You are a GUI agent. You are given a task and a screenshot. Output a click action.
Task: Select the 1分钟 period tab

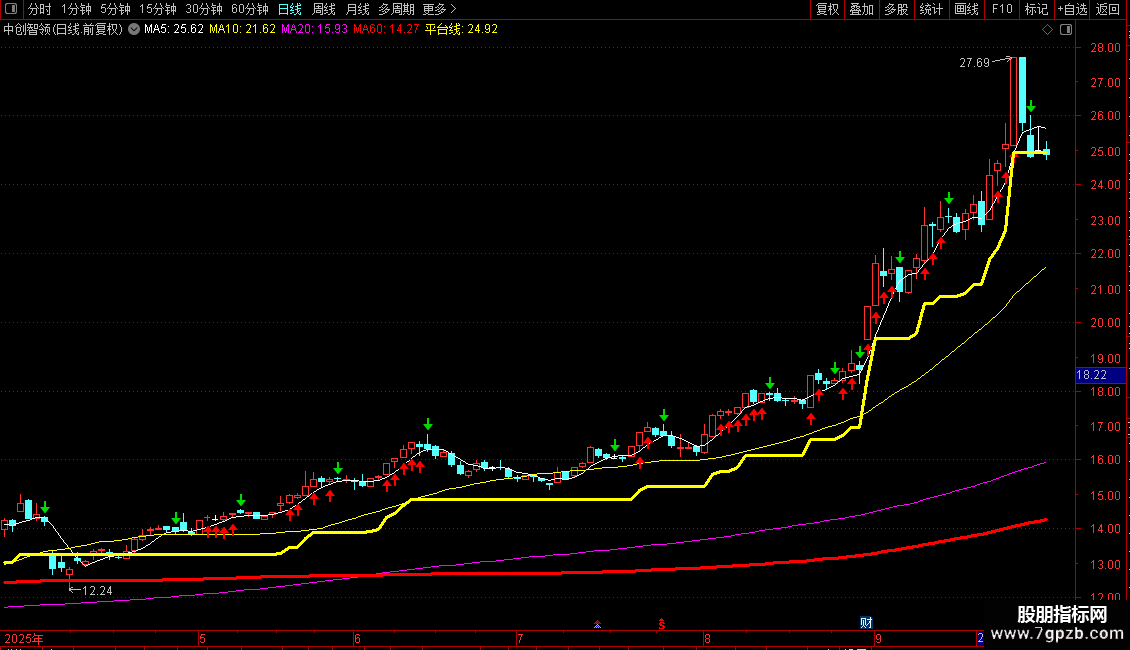coord(76,9)
